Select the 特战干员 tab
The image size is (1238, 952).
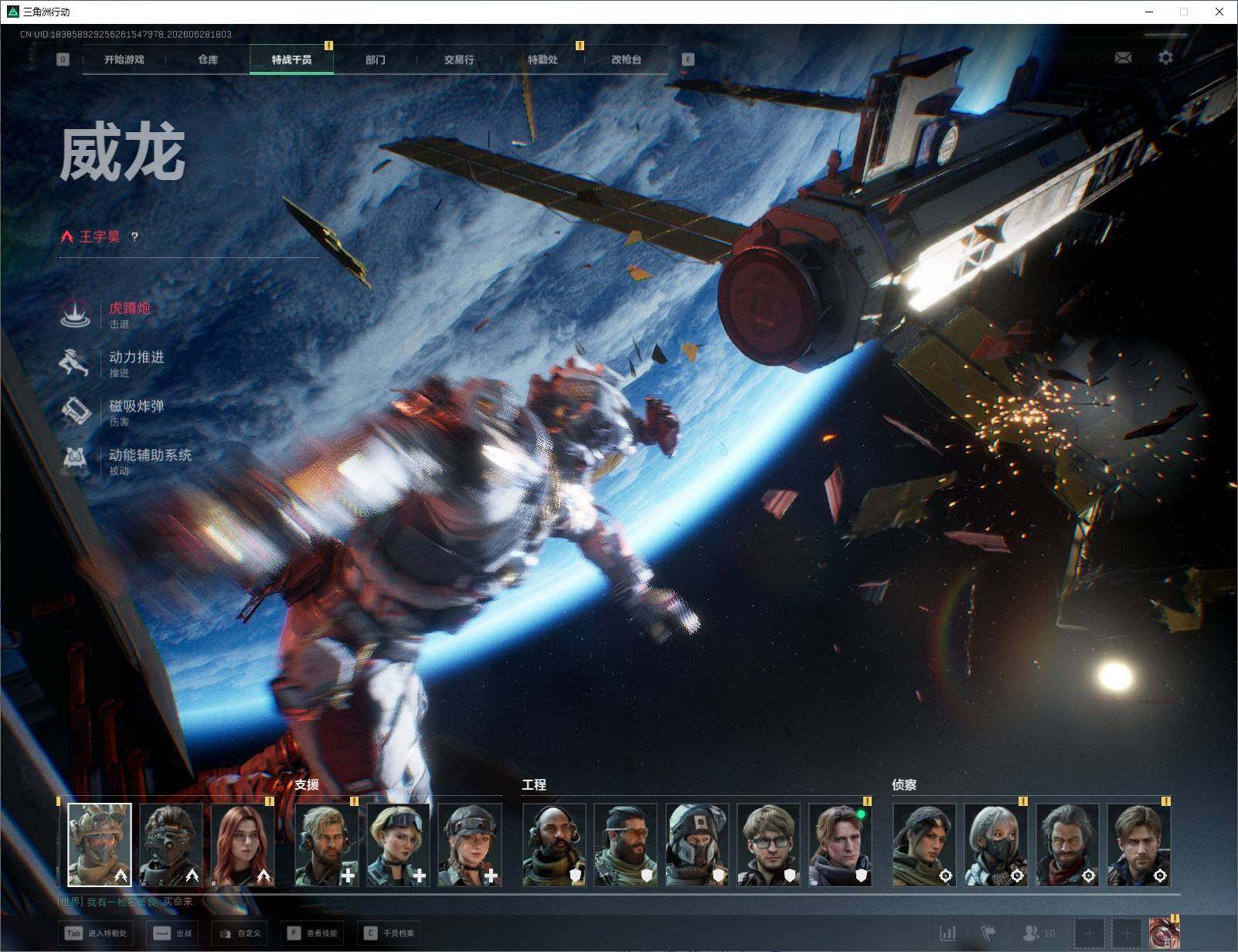coord(291,59)
